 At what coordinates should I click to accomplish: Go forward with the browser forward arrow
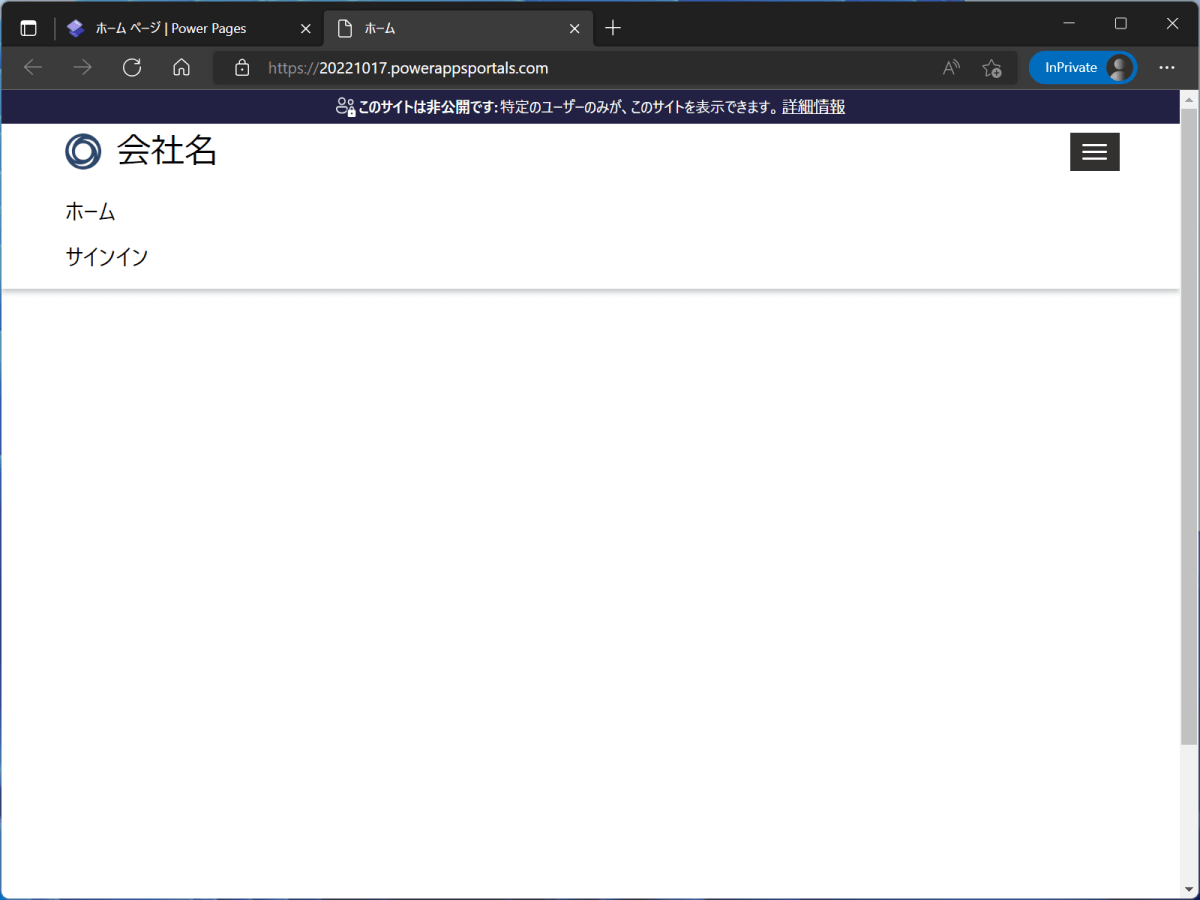pos(82,68)
